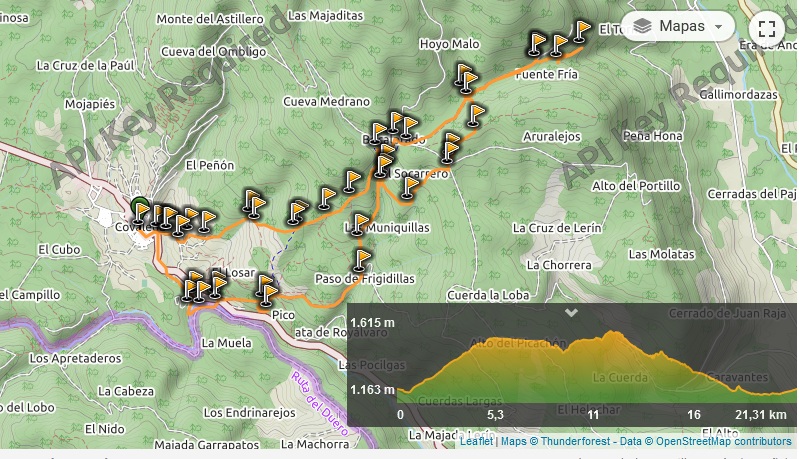
Task: Click the elevation profile peak point
Action: pyautogui.click(x=612, y=332)
